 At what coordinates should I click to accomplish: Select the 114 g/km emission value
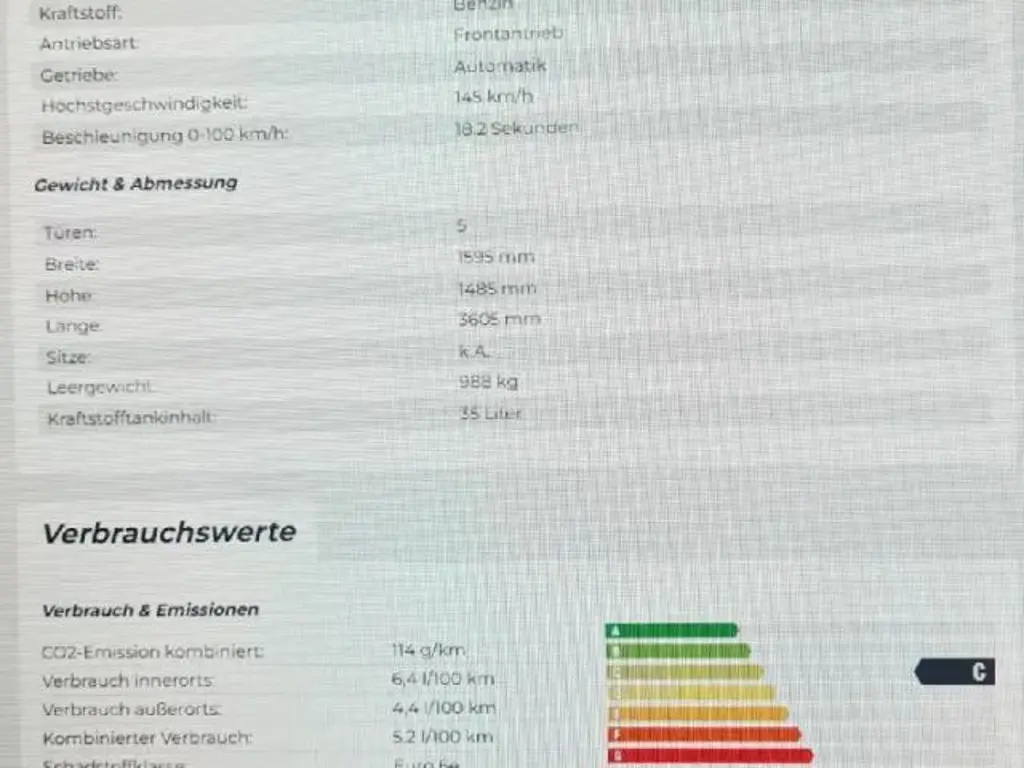[x=428, y=650]
